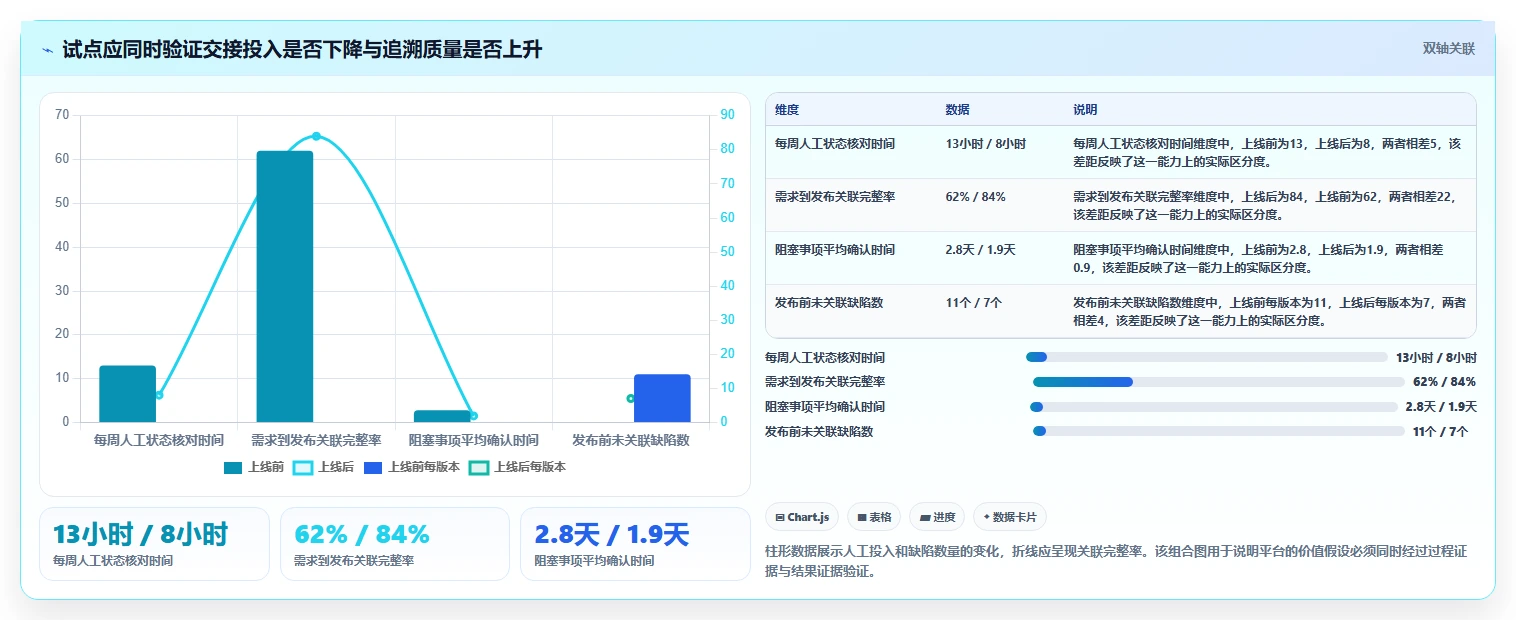Click x-axis label 发布前未关联缺陷数
Screen dimensions: 1516x620
[631, 440]
